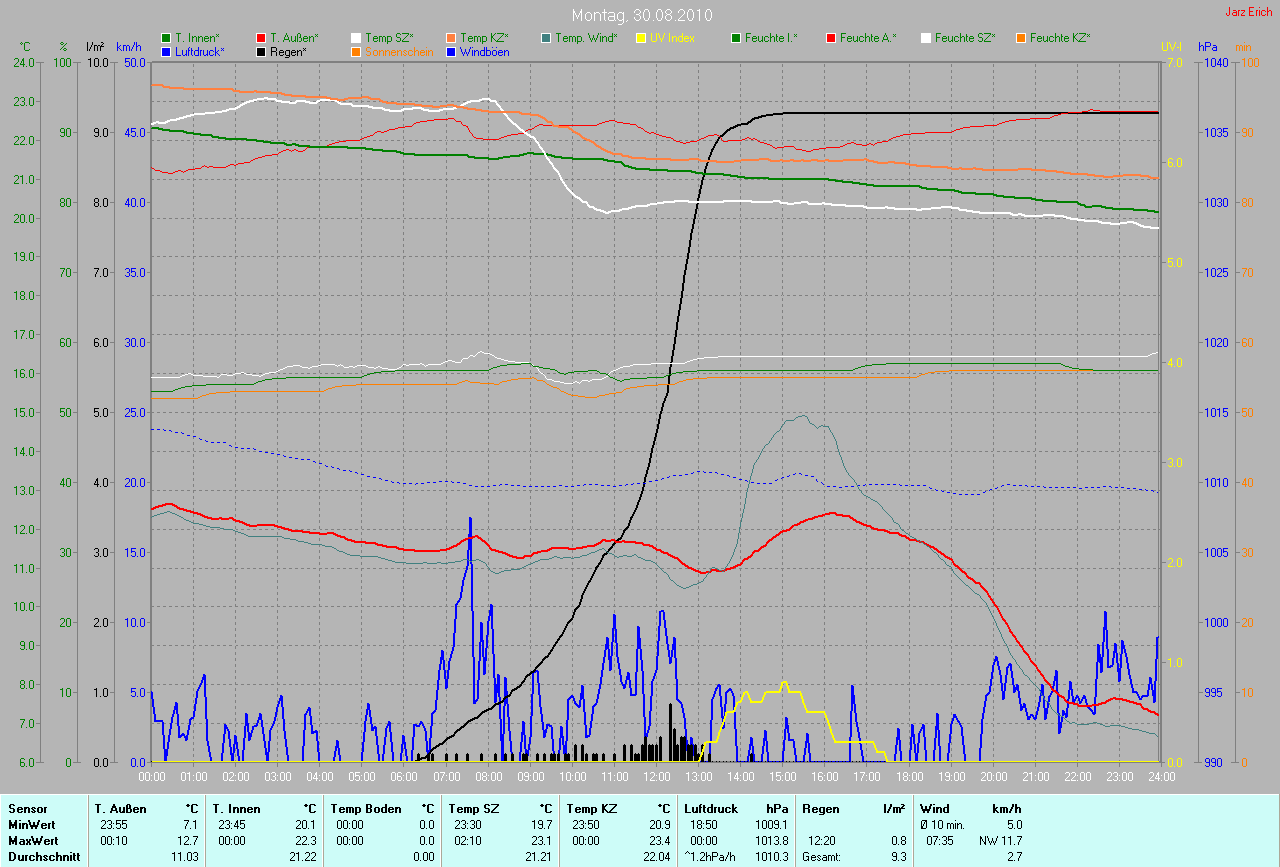Image resolution: width=1280 pixels, height=867 pixels.
Task: Click the 'Jarz Erich' author label
Action: click(x=1250, y=12)
